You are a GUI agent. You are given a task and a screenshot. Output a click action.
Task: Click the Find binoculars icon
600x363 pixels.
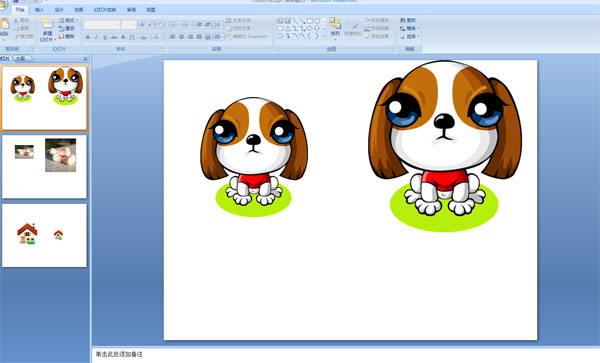(403, 20)
